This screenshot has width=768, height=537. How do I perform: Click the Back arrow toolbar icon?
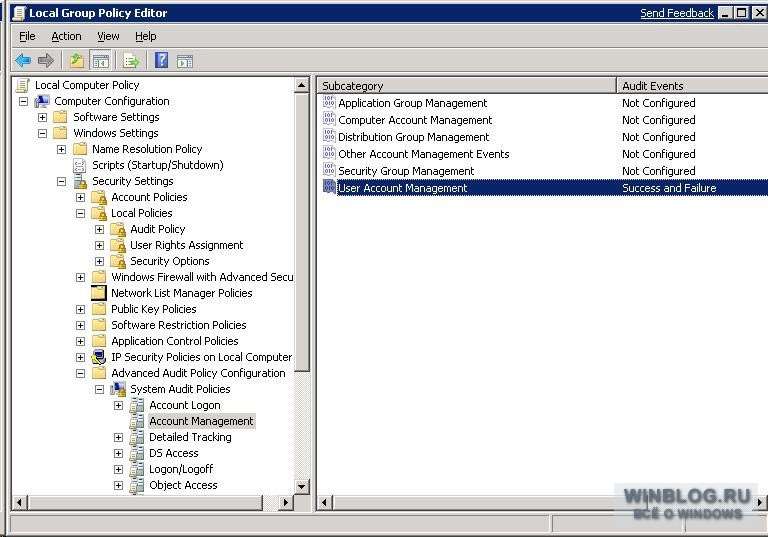[x=23, y=61]
